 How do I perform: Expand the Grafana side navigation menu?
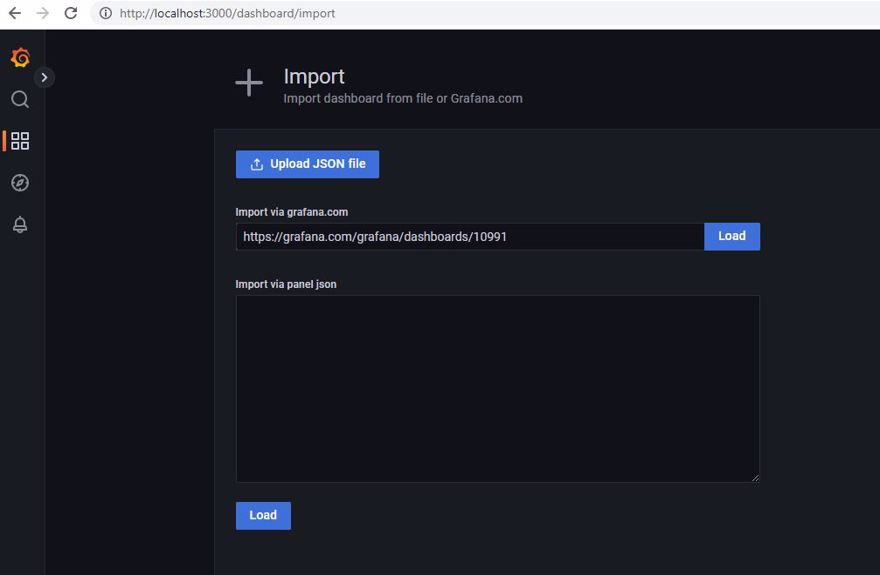(44, 77)
